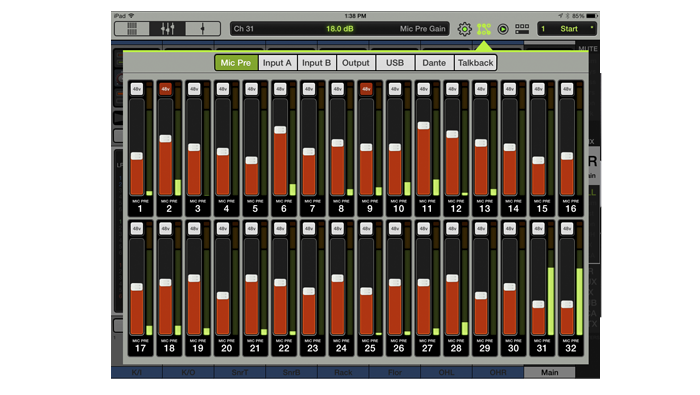The height and width of the screenshot is (395, 700).
Task: Click Mic Pre 5 gain fader handle
Action: 251,161
